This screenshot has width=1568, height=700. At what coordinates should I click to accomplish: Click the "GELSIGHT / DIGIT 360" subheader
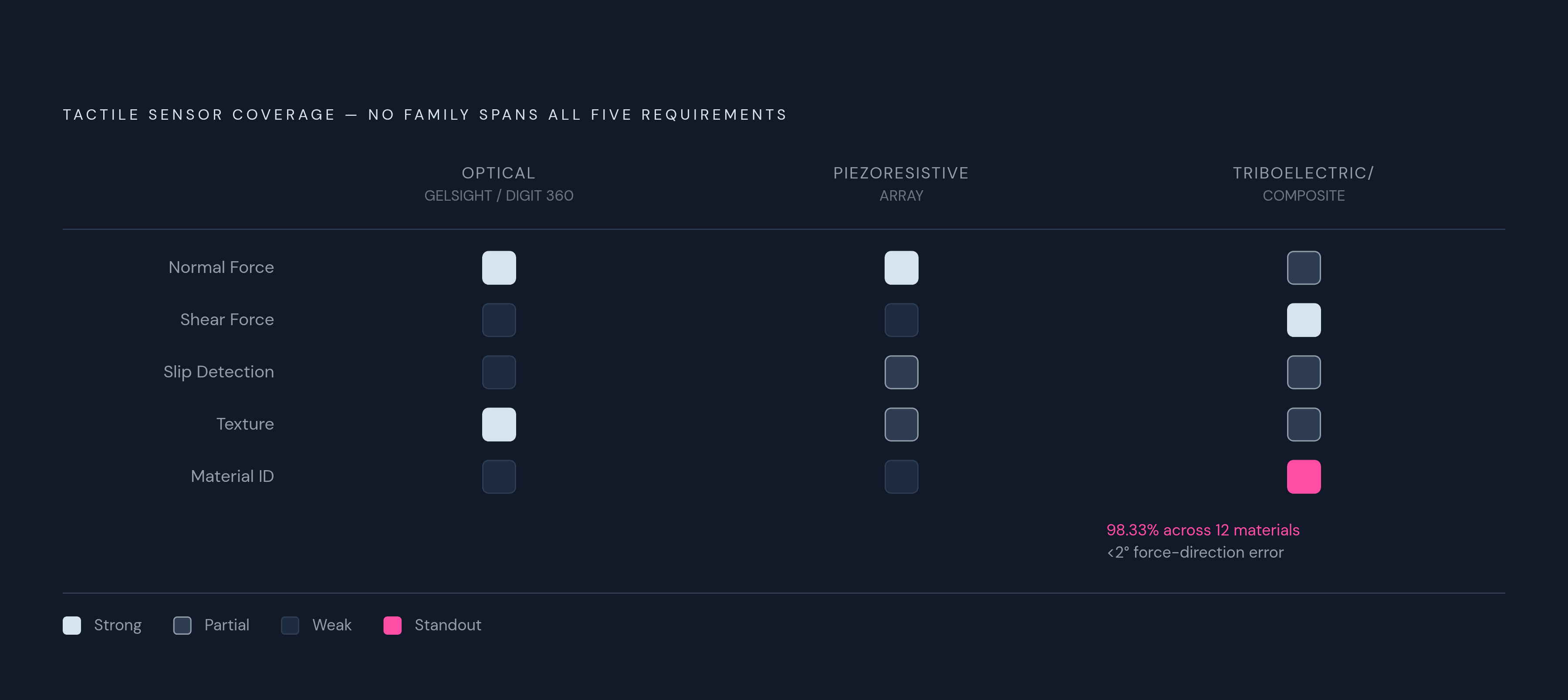pyautogui.click(x=499, y=196)
